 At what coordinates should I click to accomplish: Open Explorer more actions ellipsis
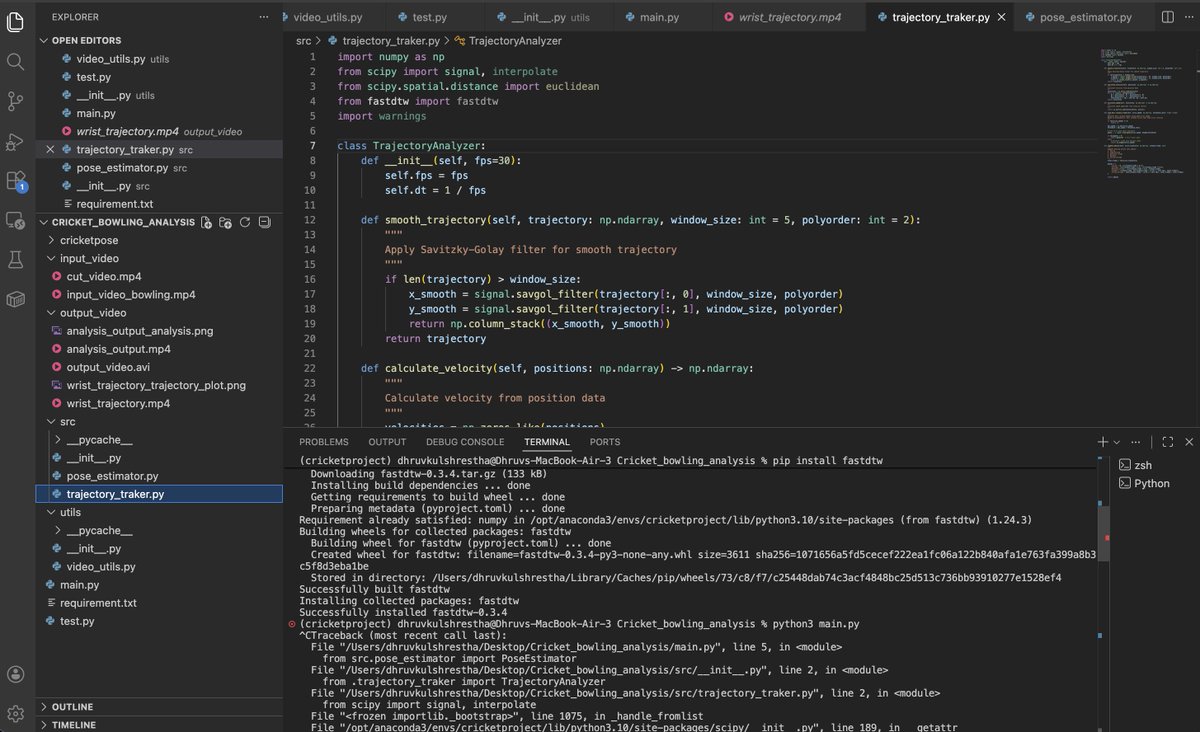tap(264, 17)
